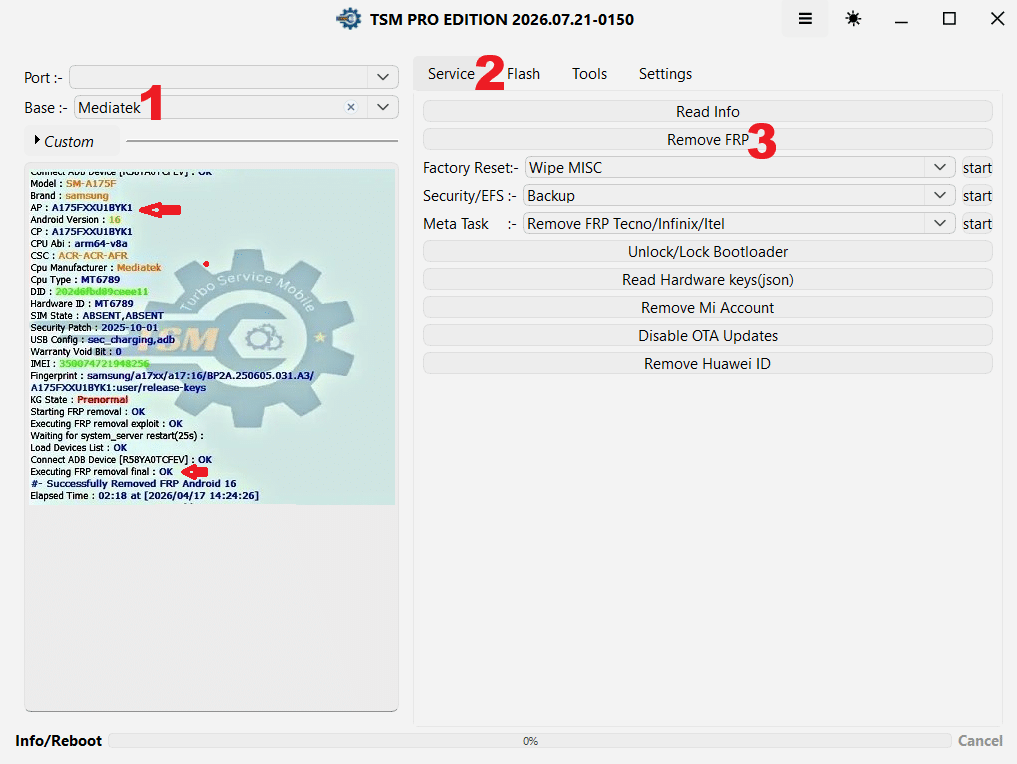Click the Cancel button
Viewport: 1017px width, 764px height.
pyautogui.click(x=980, y=741)
